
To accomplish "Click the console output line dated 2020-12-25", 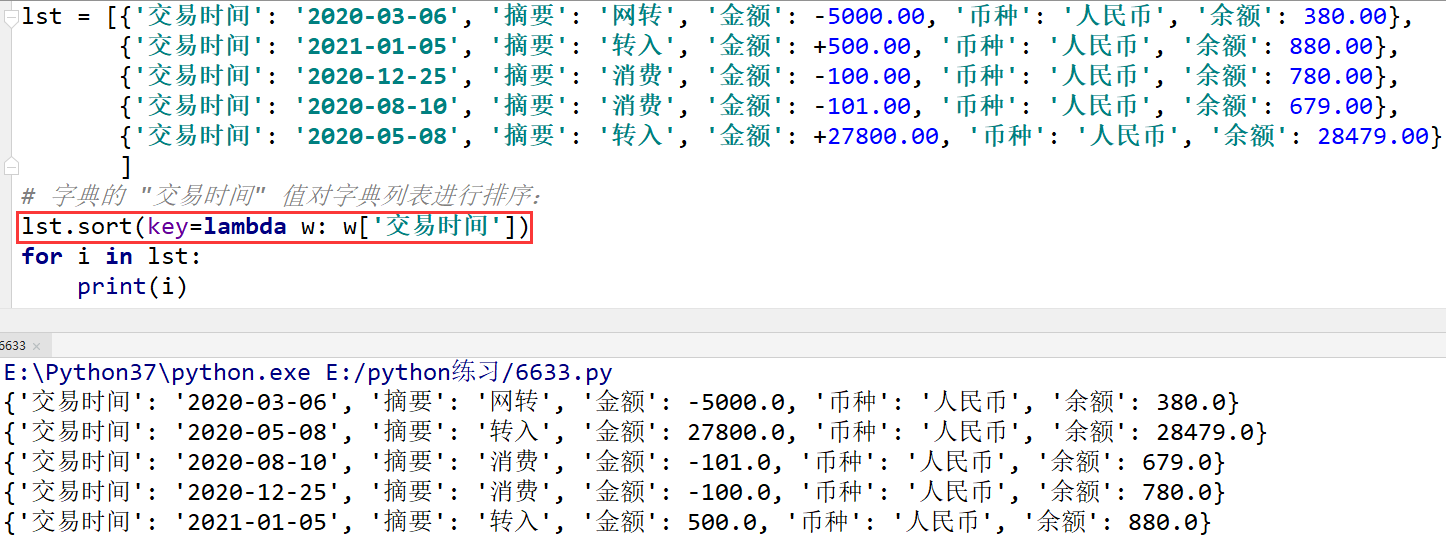I will click(x=614, y=492).
